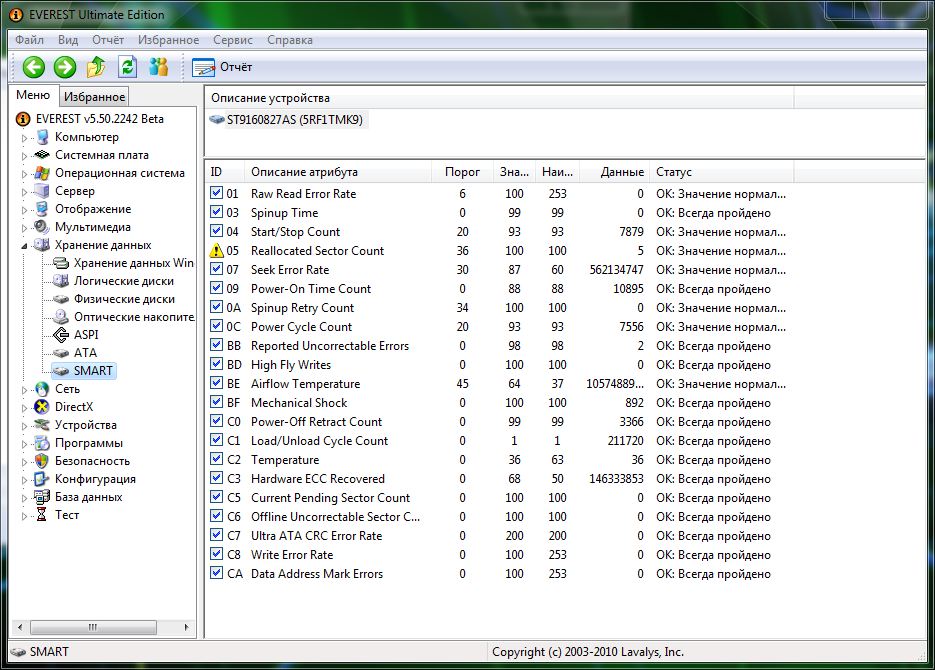The height and width of the screenshot is (670, 935).
Task: Uncheck the Temperature attribute C2
Action: (216, 460)
